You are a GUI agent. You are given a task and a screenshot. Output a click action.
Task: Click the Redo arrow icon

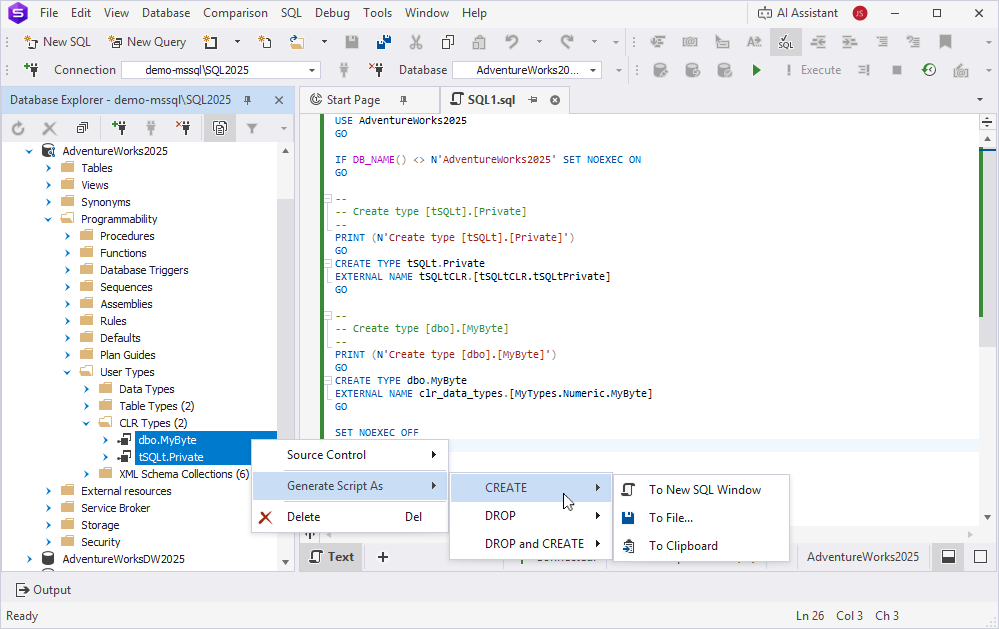[567, 42]
